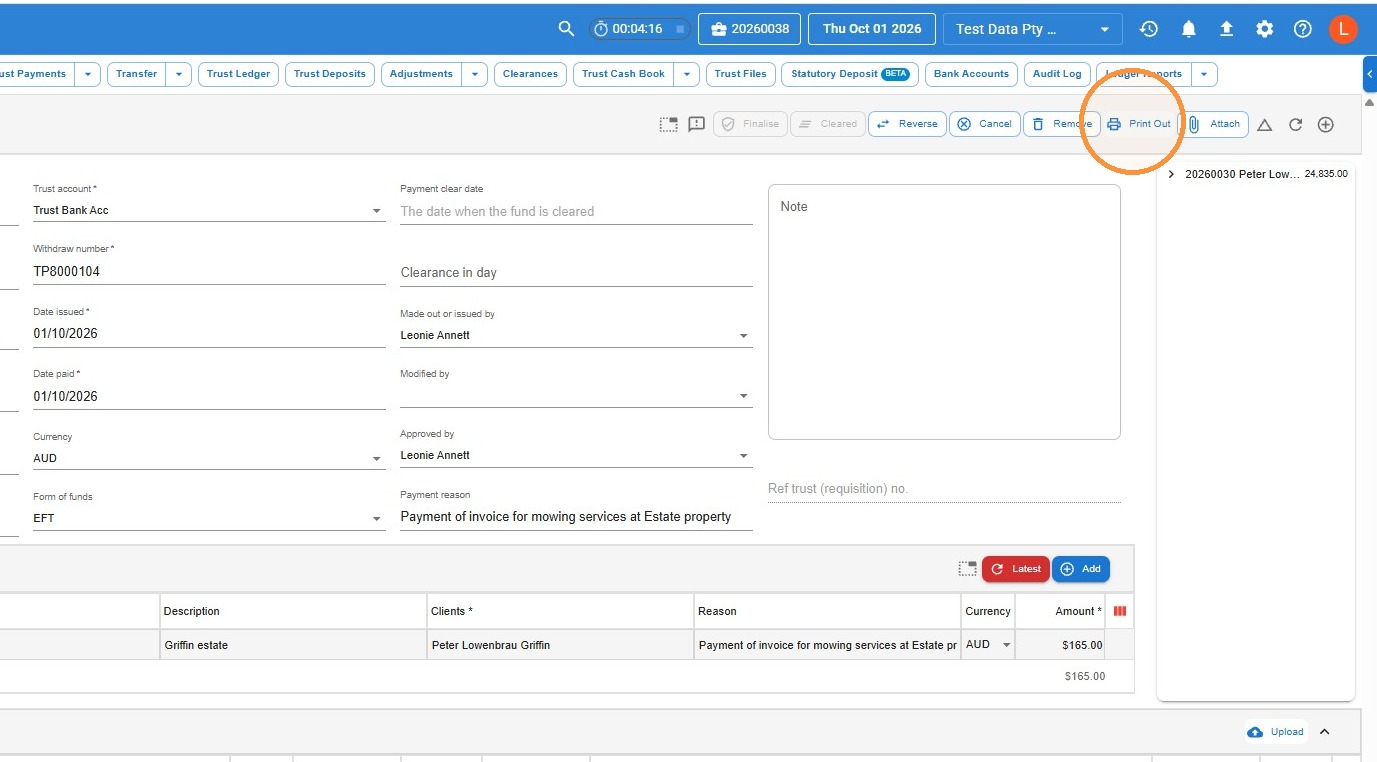Open the Trust Payments dropdown arrow
The width and height of the screenshot is (1377, 762).
[x=88, y=74]
